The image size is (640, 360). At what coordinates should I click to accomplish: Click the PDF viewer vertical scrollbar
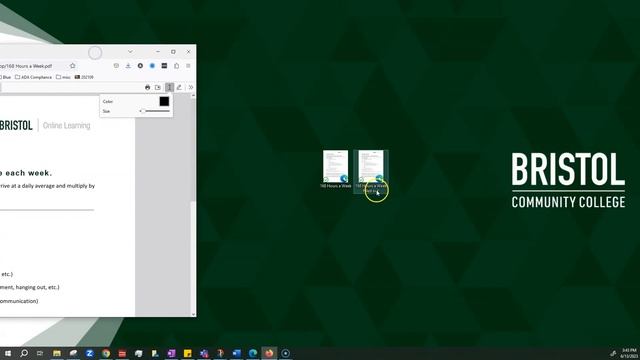coord(193,204)
